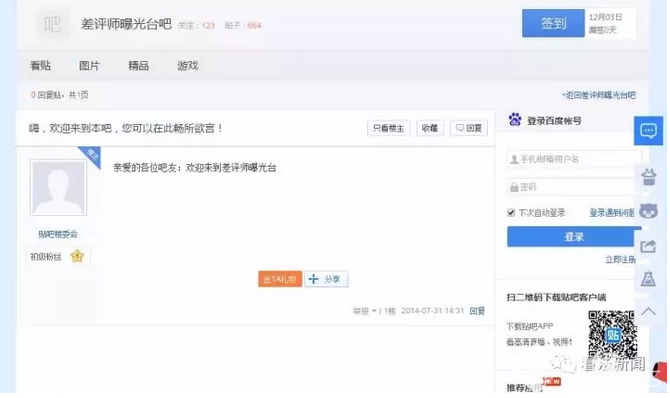Click the 0回复贴，共1页 text
This screenshot has height=398, width=670.
coord(59,95)
